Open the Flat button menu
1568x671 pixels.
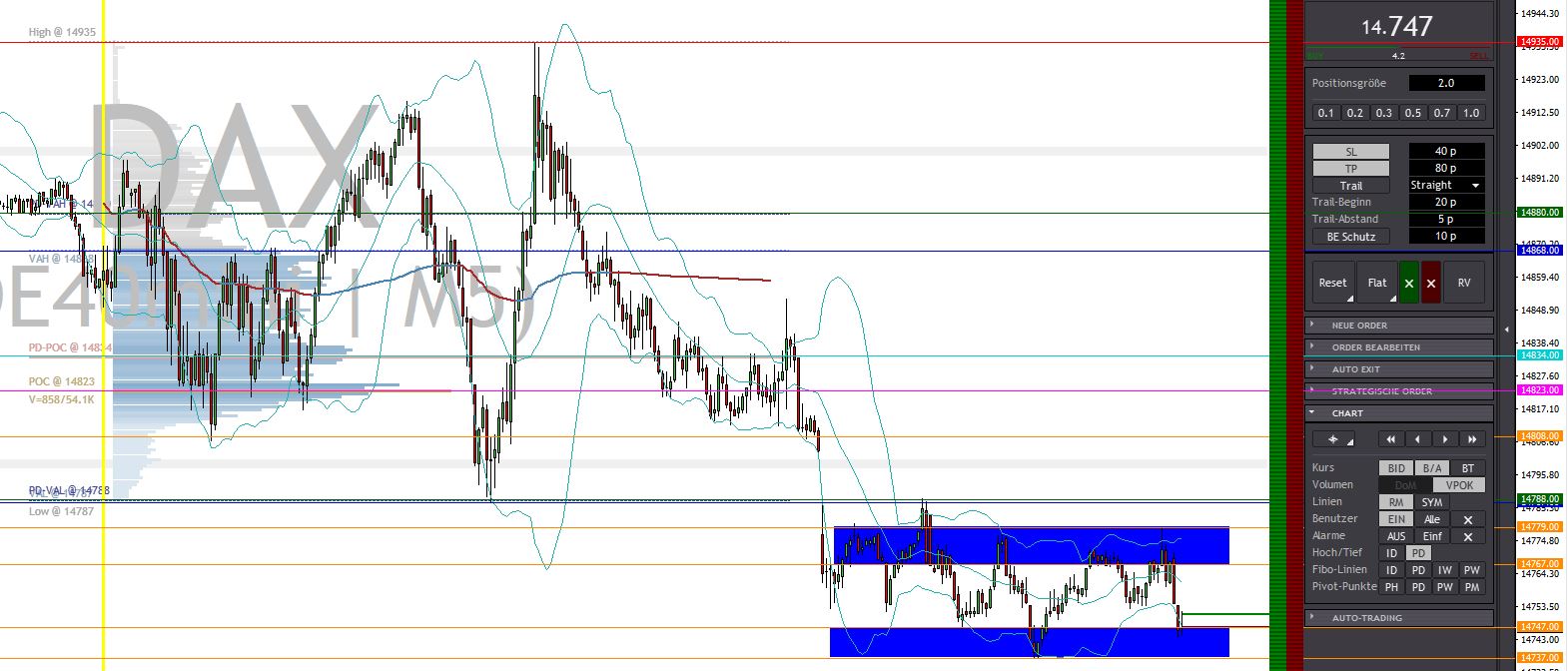tap(1377, 283)
